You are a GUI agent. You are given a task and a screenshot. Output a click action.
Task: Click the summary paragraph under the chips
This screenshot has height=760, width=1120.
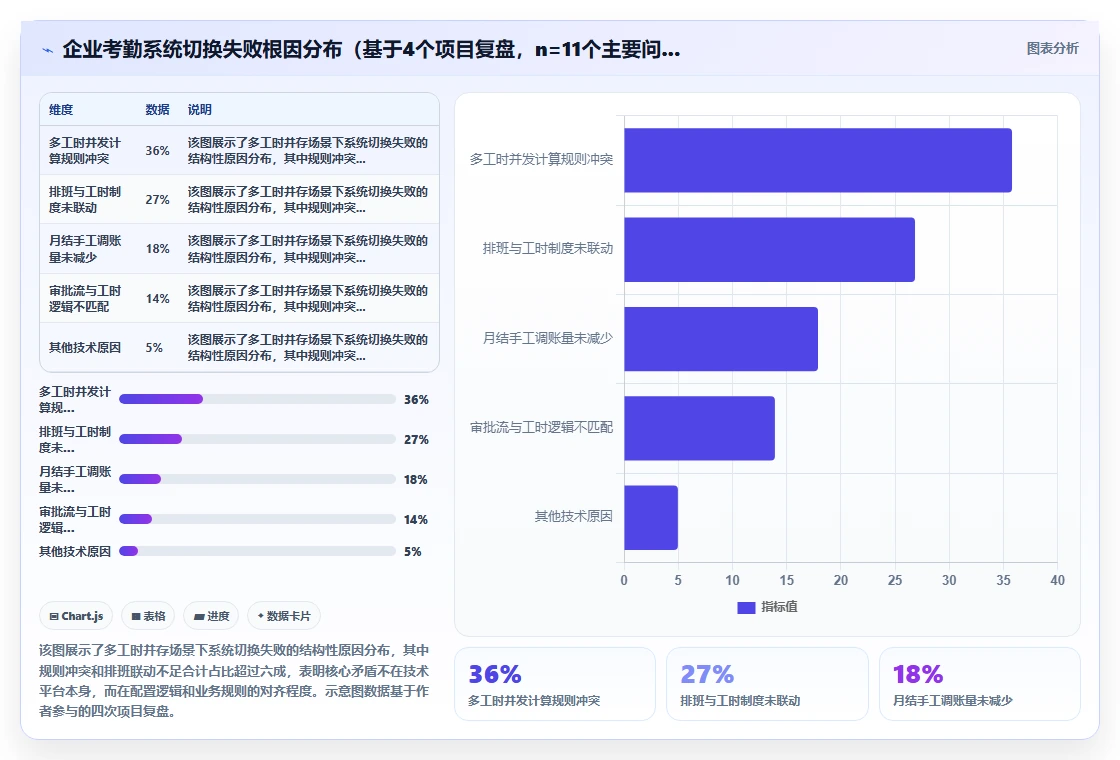[234, 680]
